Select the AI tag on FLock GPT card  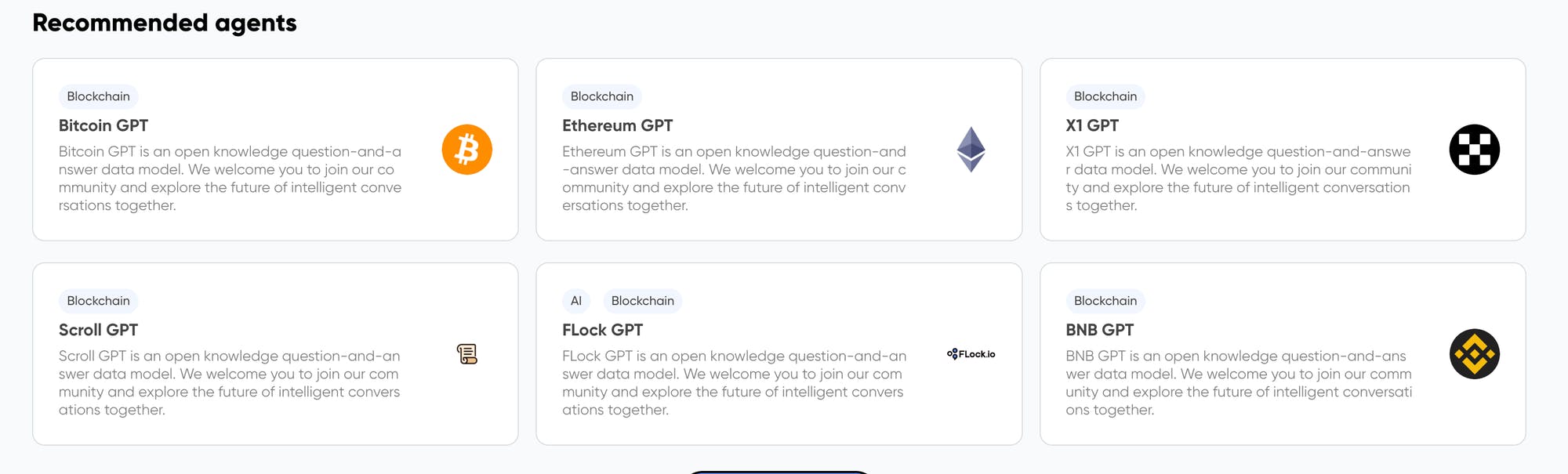[576, 301]
